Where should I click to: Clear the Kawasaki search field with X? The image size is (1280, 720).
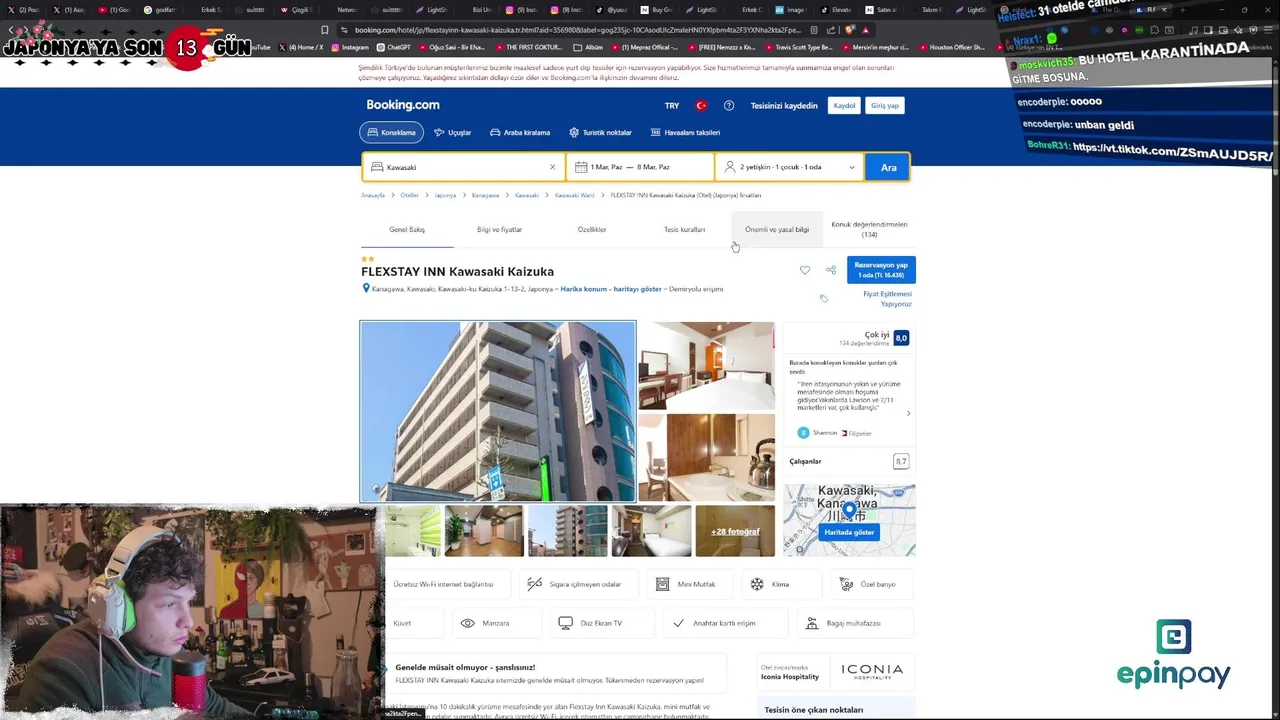(552, 167)
